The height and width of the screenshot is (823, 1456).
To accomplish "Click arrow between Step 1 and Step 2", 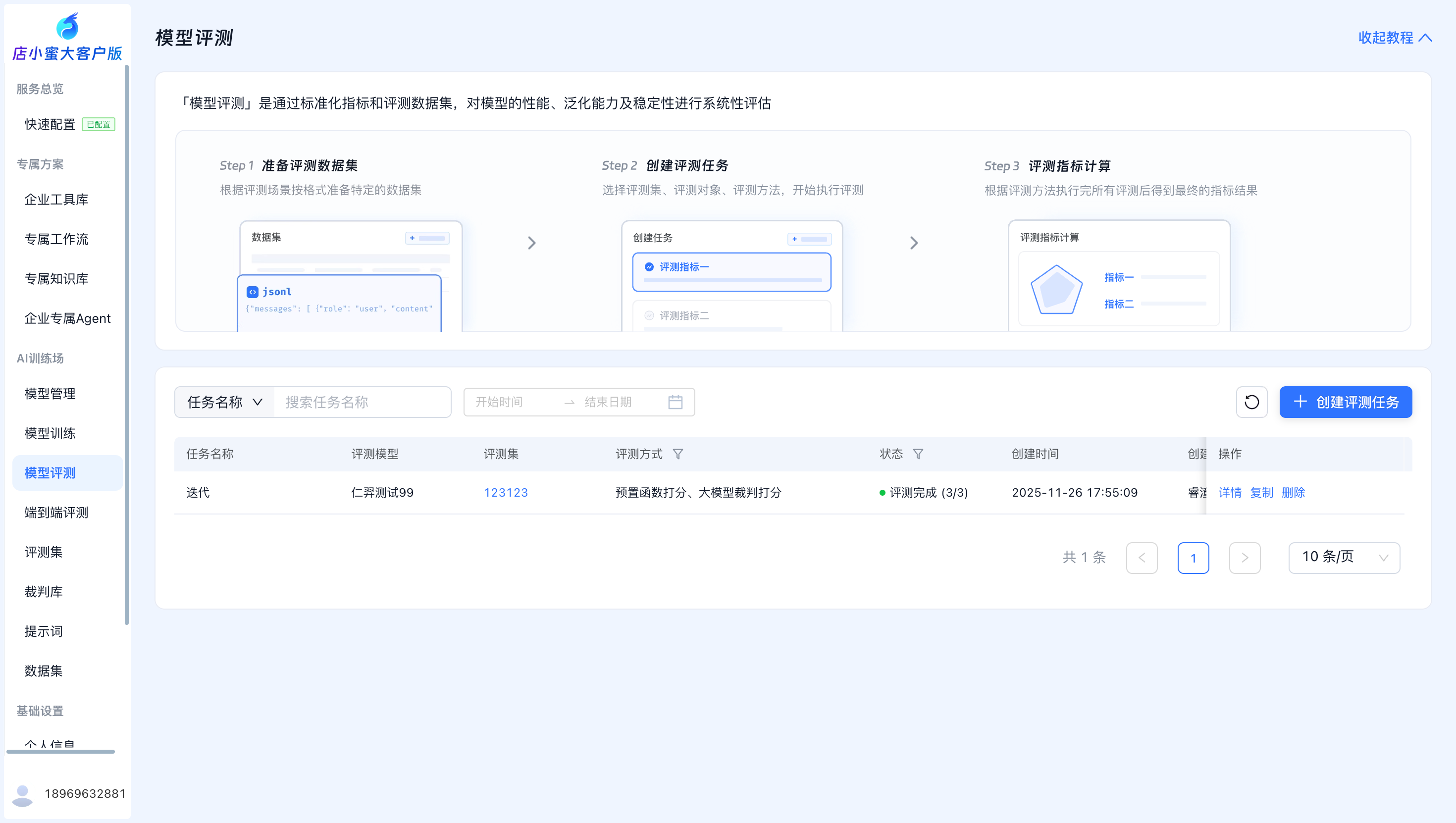I will pos(531,243).
